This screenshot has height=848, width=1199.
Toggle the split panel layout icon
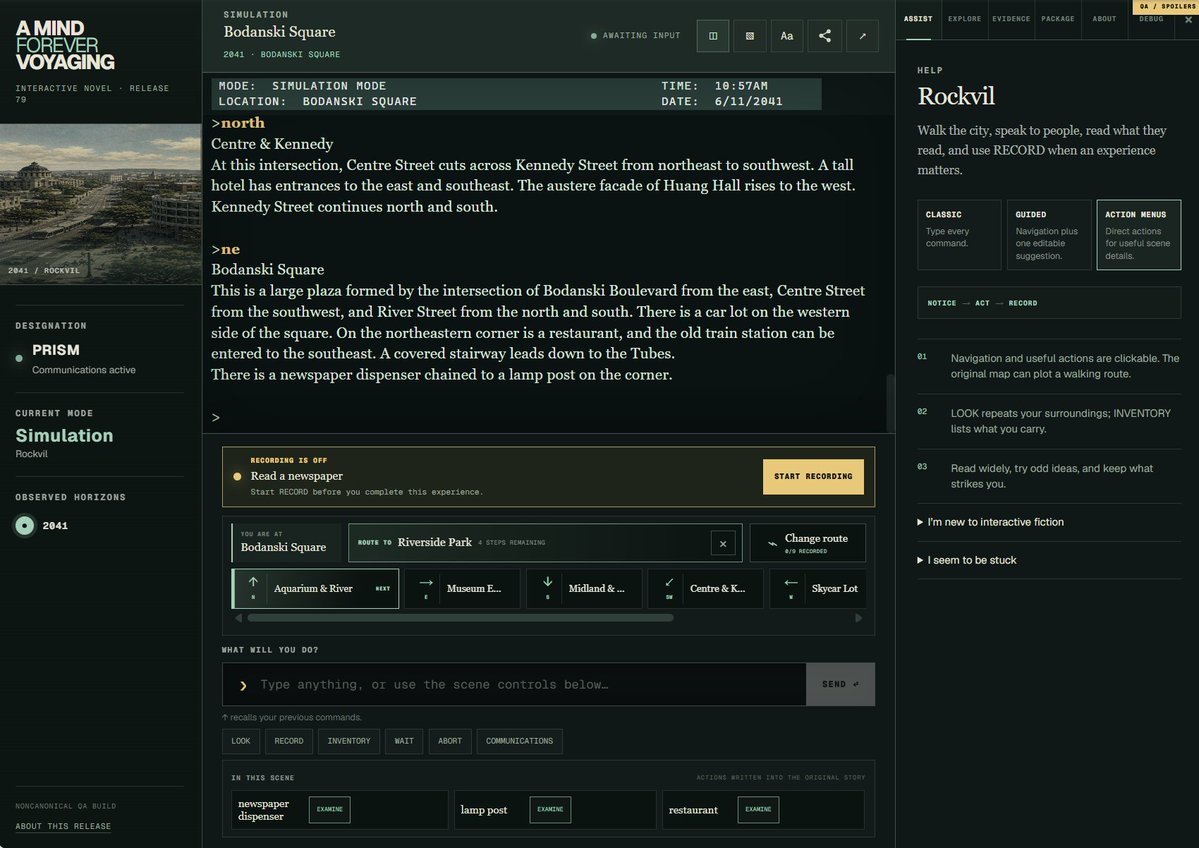(x=713, y=36)
